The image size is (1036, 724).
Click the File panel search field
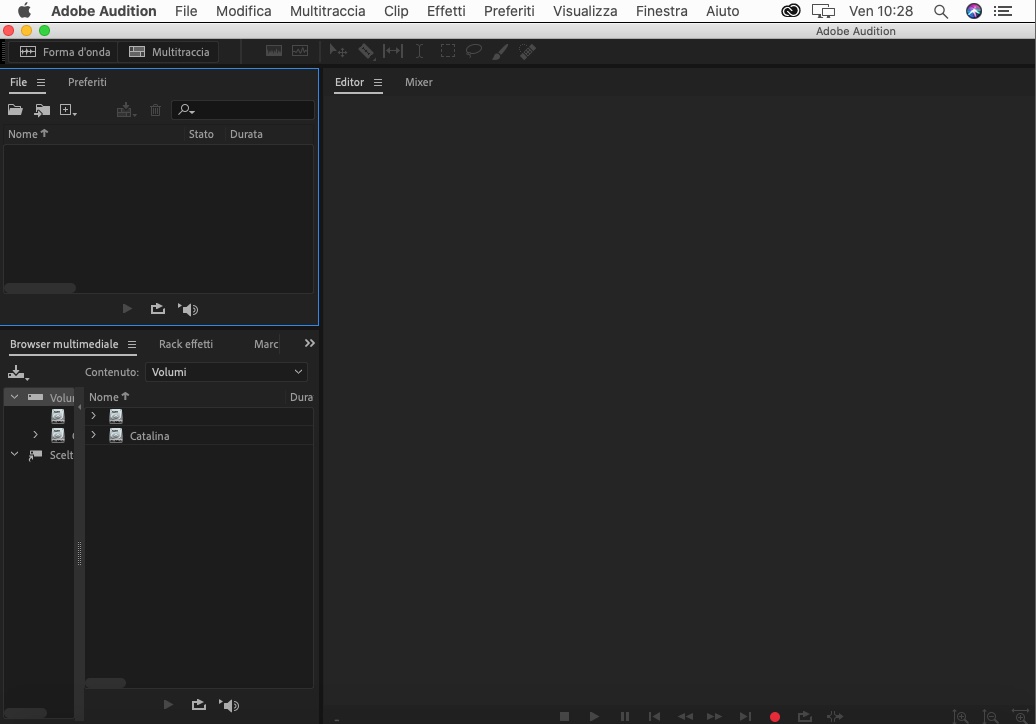point(243,110)
